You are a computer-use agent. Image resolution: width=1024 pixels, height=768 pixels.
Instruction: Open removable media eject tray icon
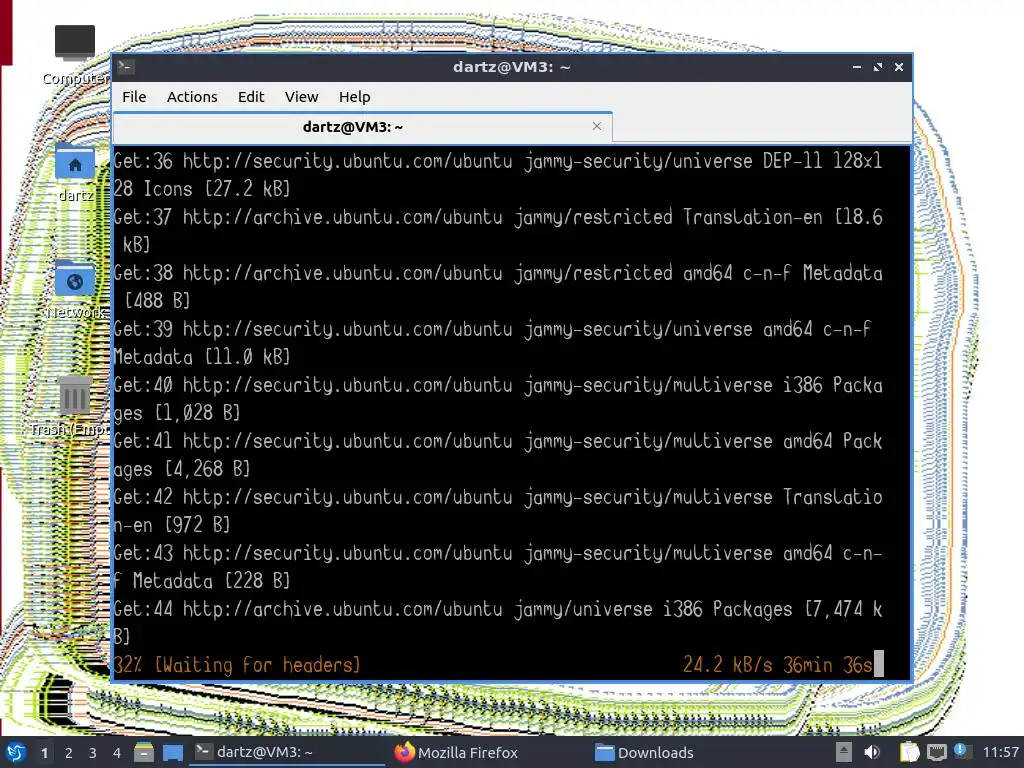(x=844, y=752)
